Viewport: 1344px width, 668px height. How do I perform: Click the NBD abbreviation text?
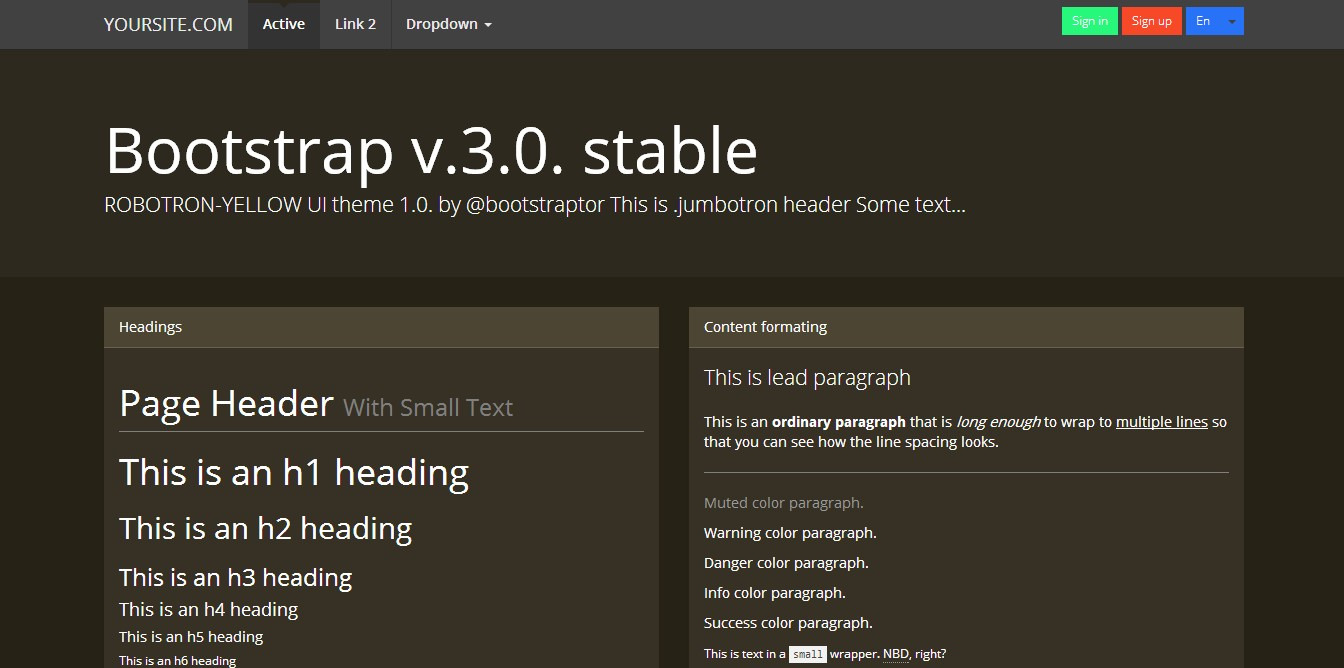[x=896, y=654]
